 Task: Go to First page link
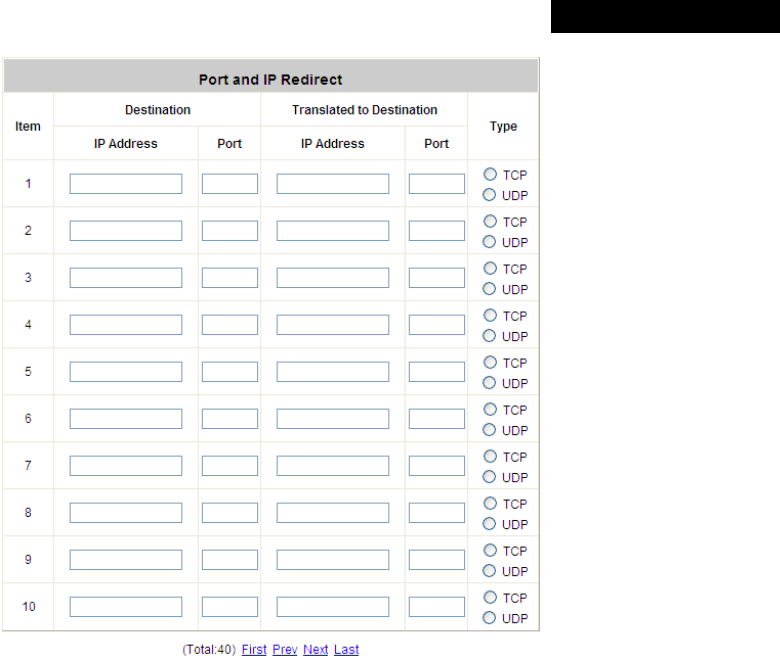tap(254, 650)
